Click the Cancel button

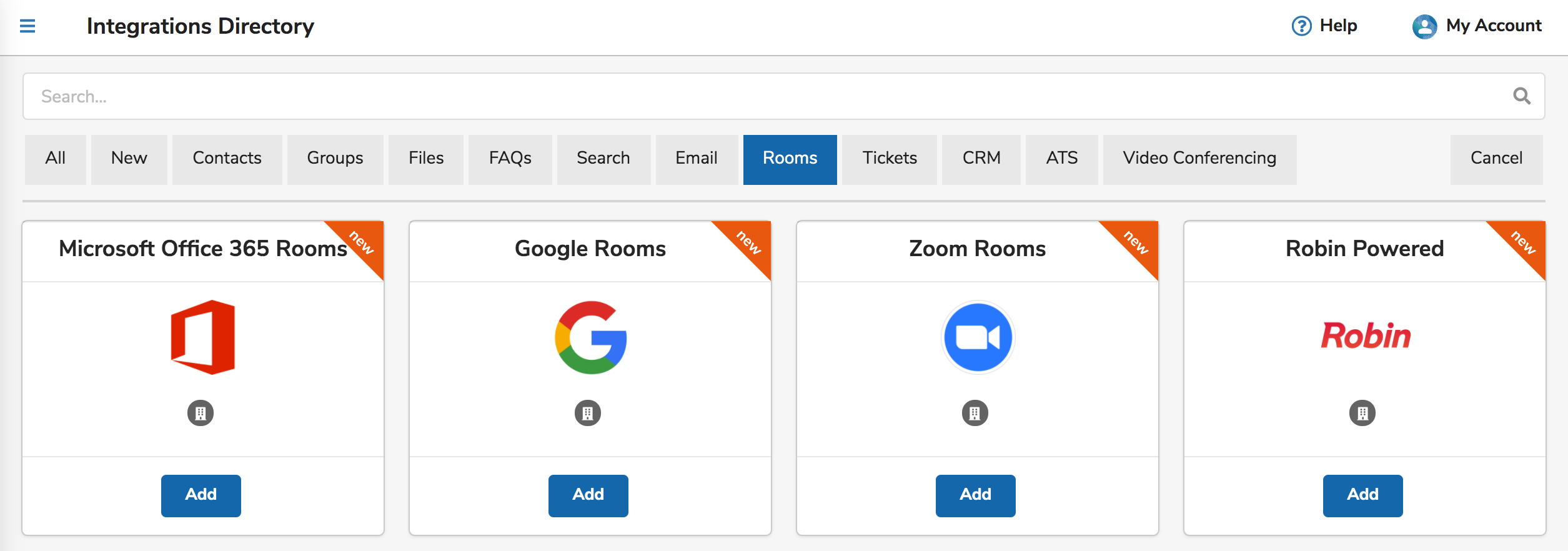[1496, 159]
